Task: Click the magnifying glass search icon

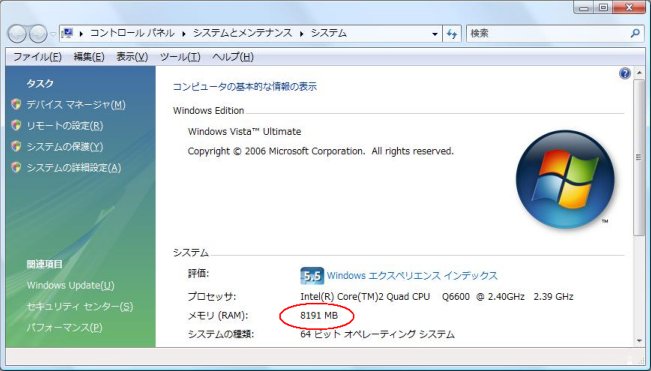Action: [x=635, y=33]
